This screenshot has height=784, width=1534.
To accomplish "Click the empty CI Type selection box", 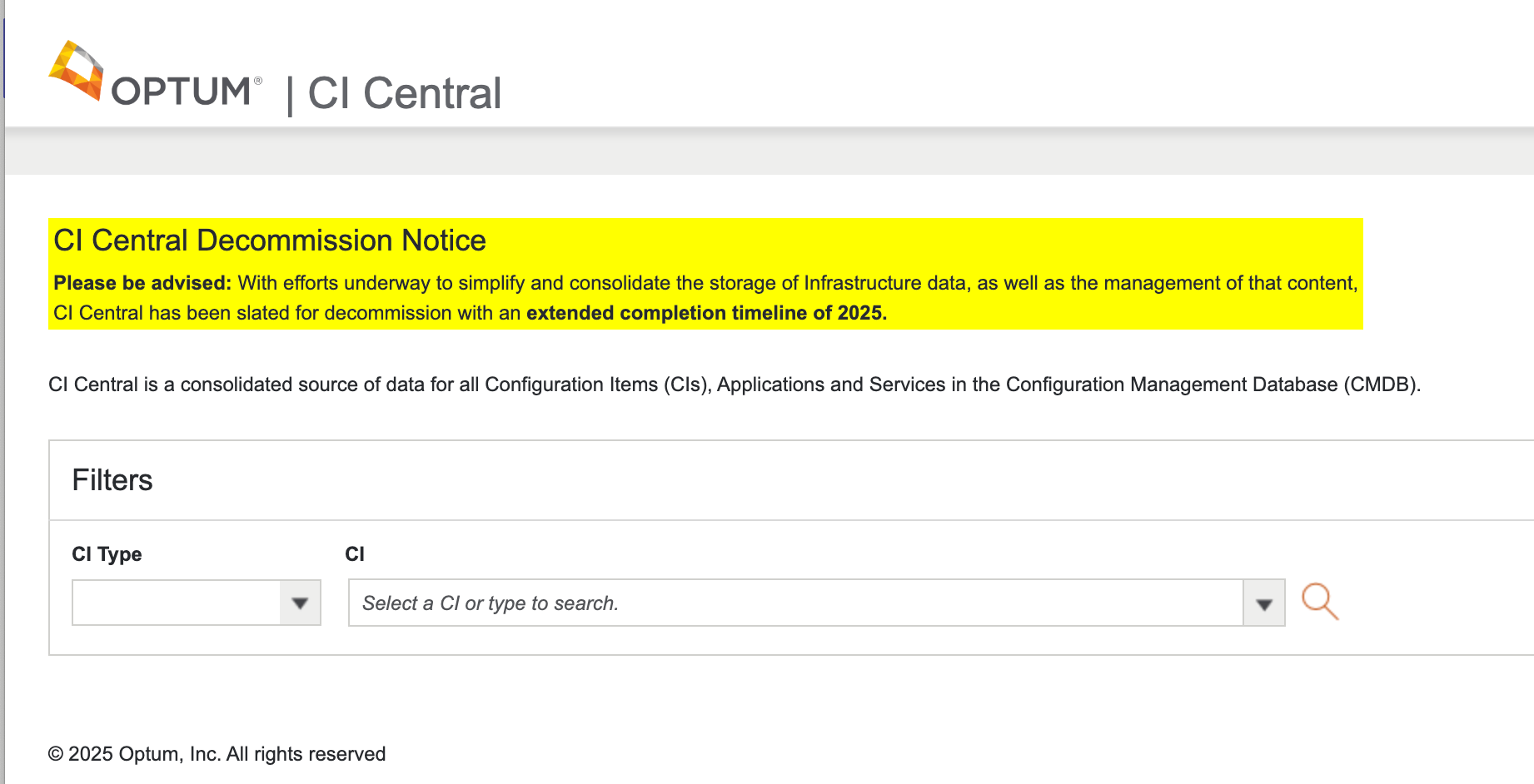I will (177, 603).
